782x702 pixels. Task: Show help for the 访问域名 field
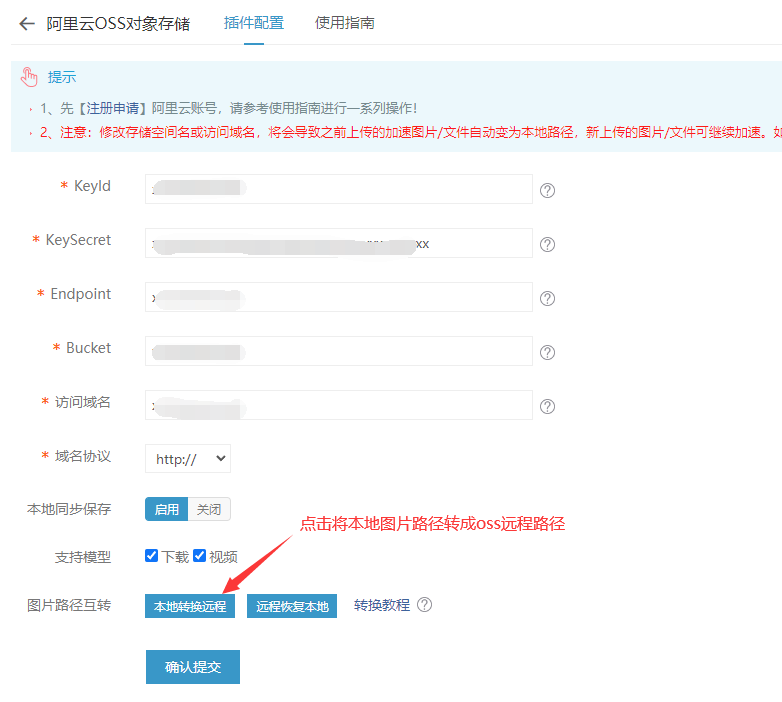pos(547,406)
